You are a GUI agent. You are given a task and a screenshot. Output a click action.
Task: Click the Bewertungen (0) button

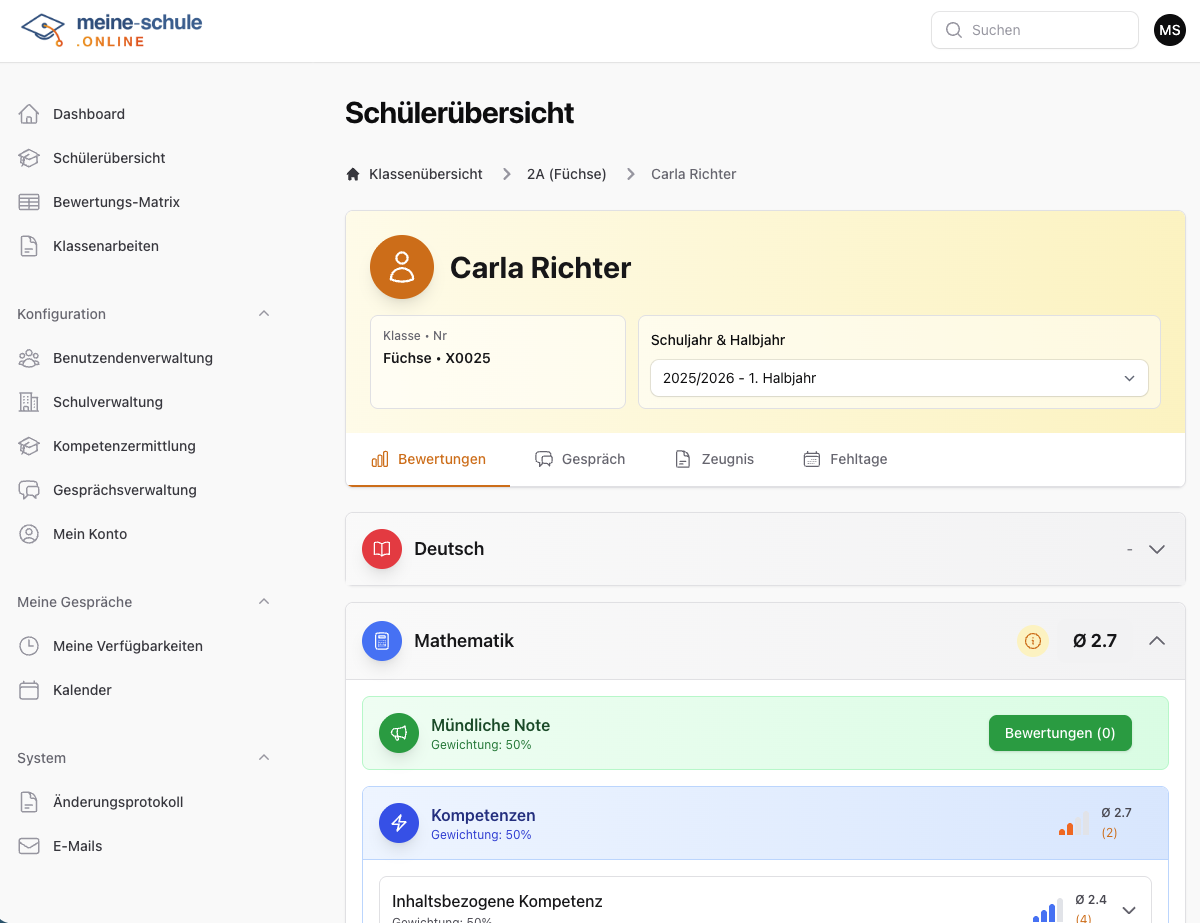coord(1060,732)
